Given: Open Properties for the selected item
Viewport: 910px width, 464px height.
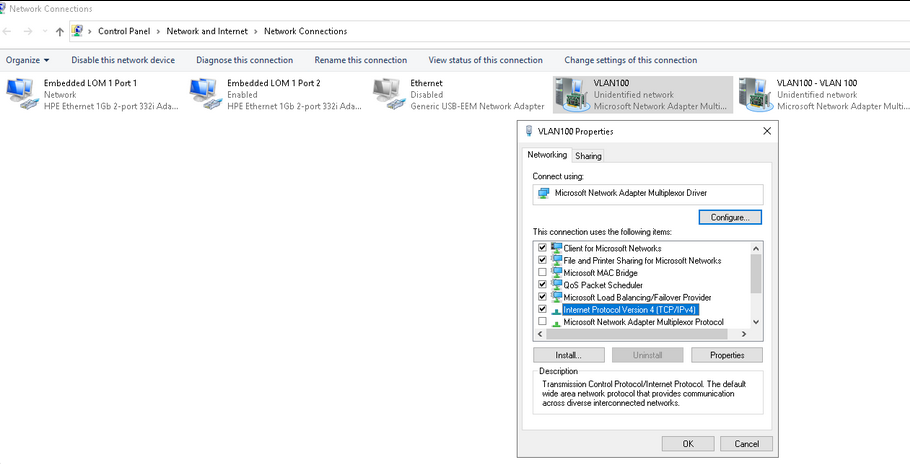Looking at the screenshot, I should (x=726, y=355).
